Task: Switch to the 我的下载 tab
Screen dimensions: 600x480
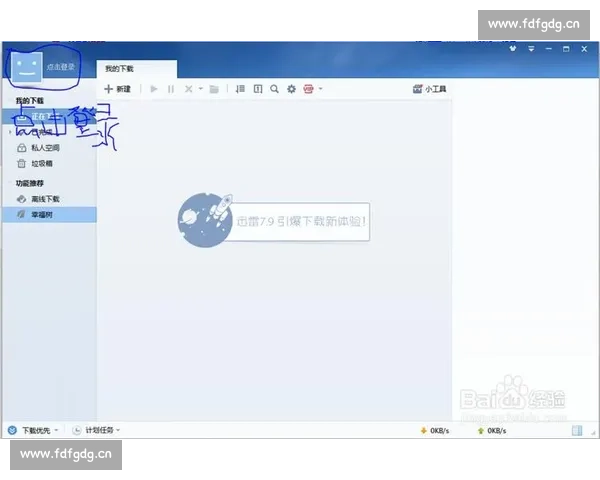Action: pos(121,69)
